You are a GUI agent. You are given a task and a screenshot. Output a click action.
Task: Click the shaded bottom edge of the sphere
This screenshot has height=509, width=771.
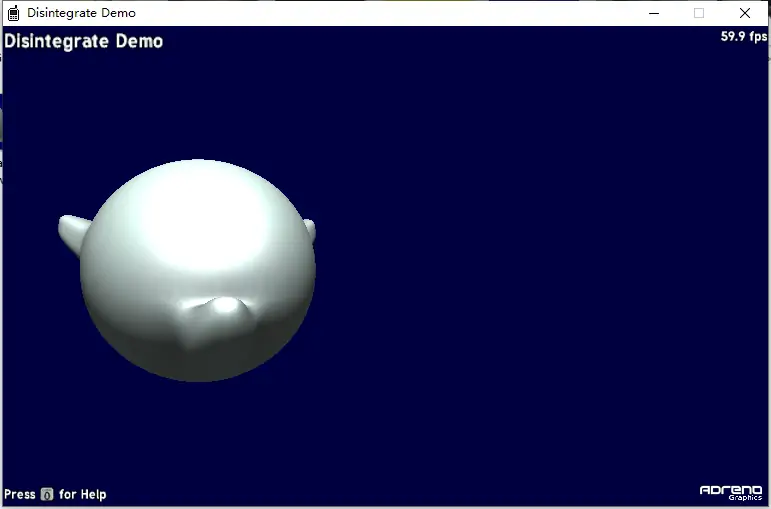(x=198, y=370)
